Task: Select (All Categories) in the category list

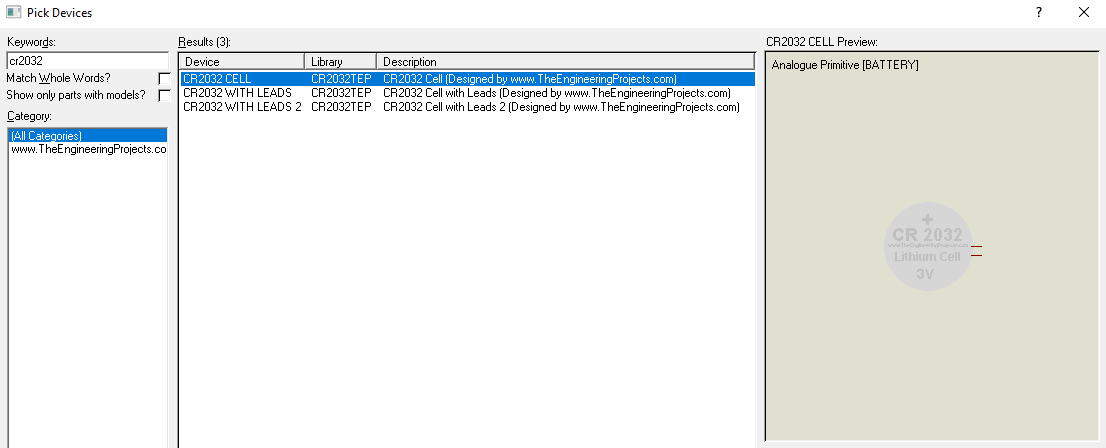Action: pos(46,135)
